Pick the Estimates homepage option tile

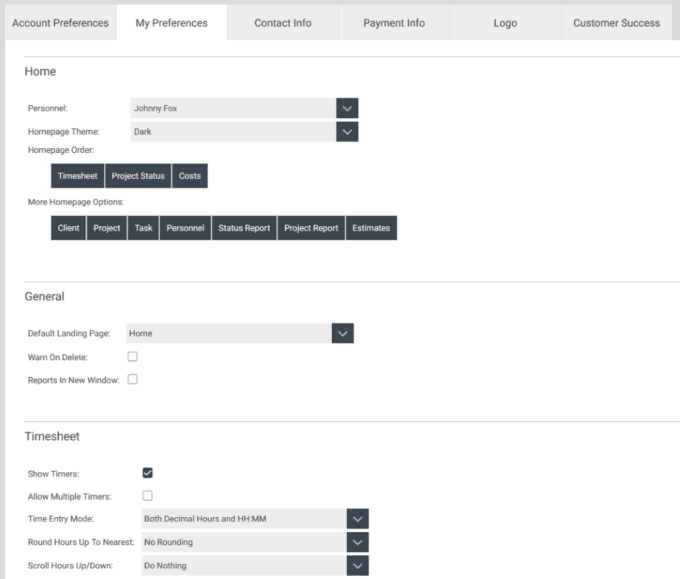click(x=371, y=228)
